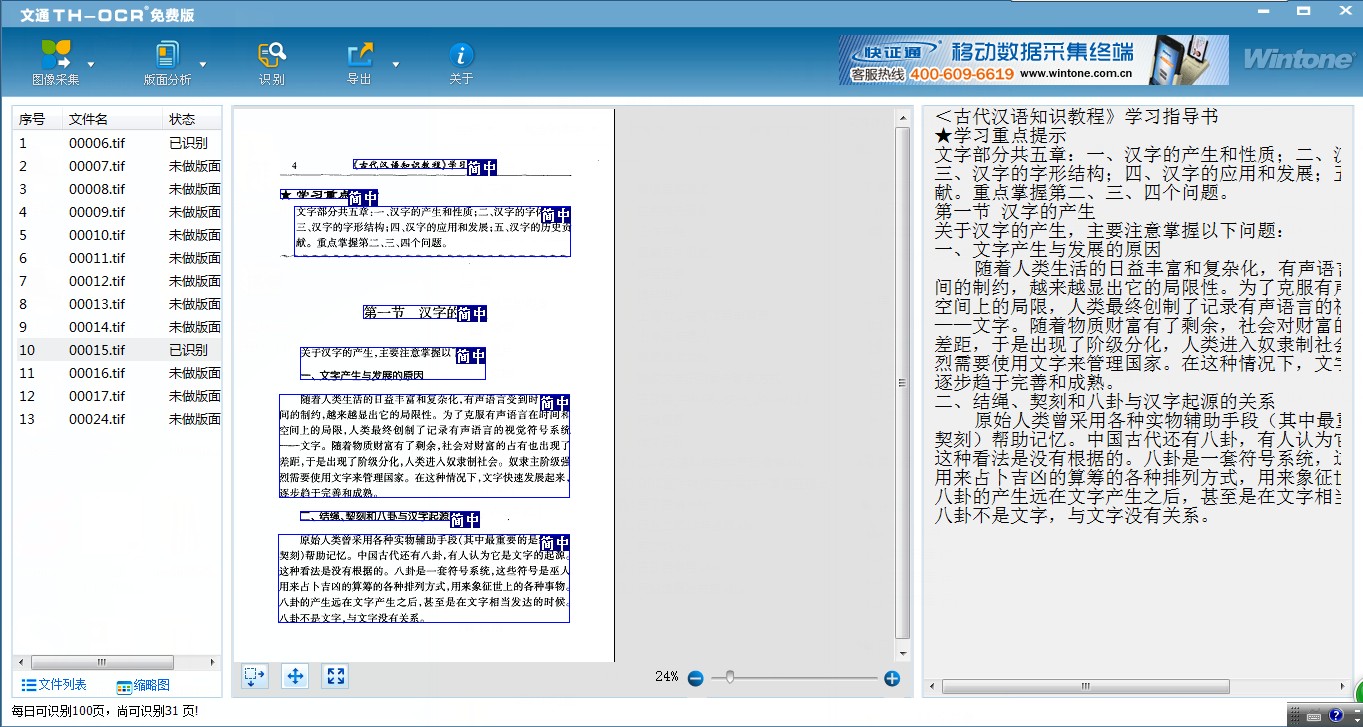
Task: Click the zoom-in plus on the zoom slider
Action: point(890,677)
